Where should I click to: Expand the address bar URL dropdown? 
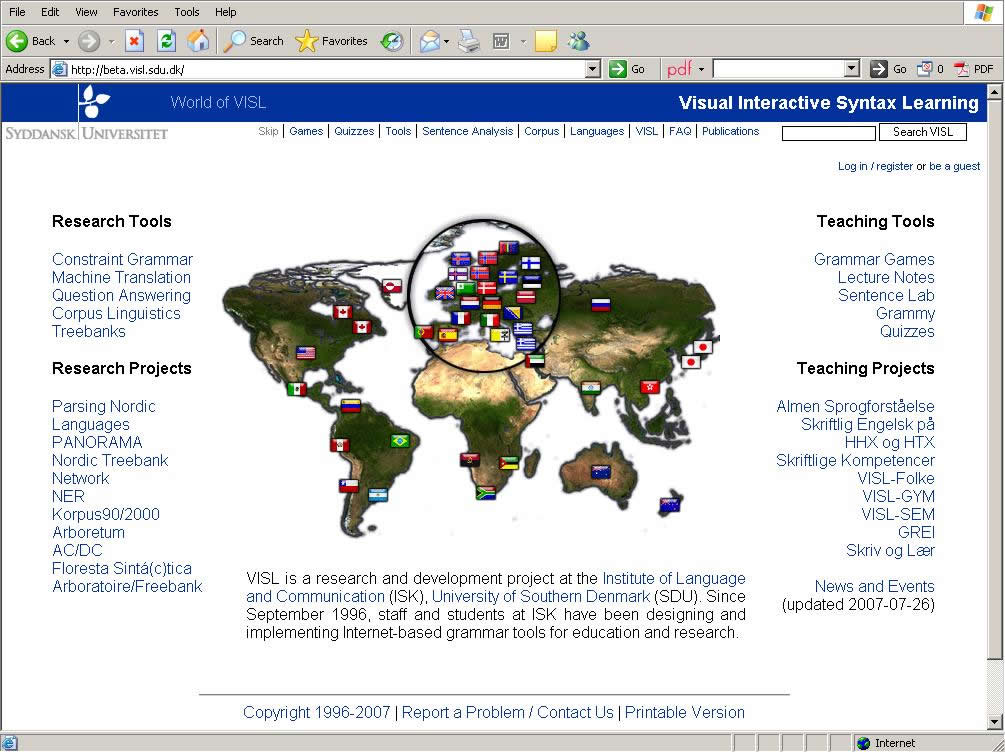click(x=592, y=69)
